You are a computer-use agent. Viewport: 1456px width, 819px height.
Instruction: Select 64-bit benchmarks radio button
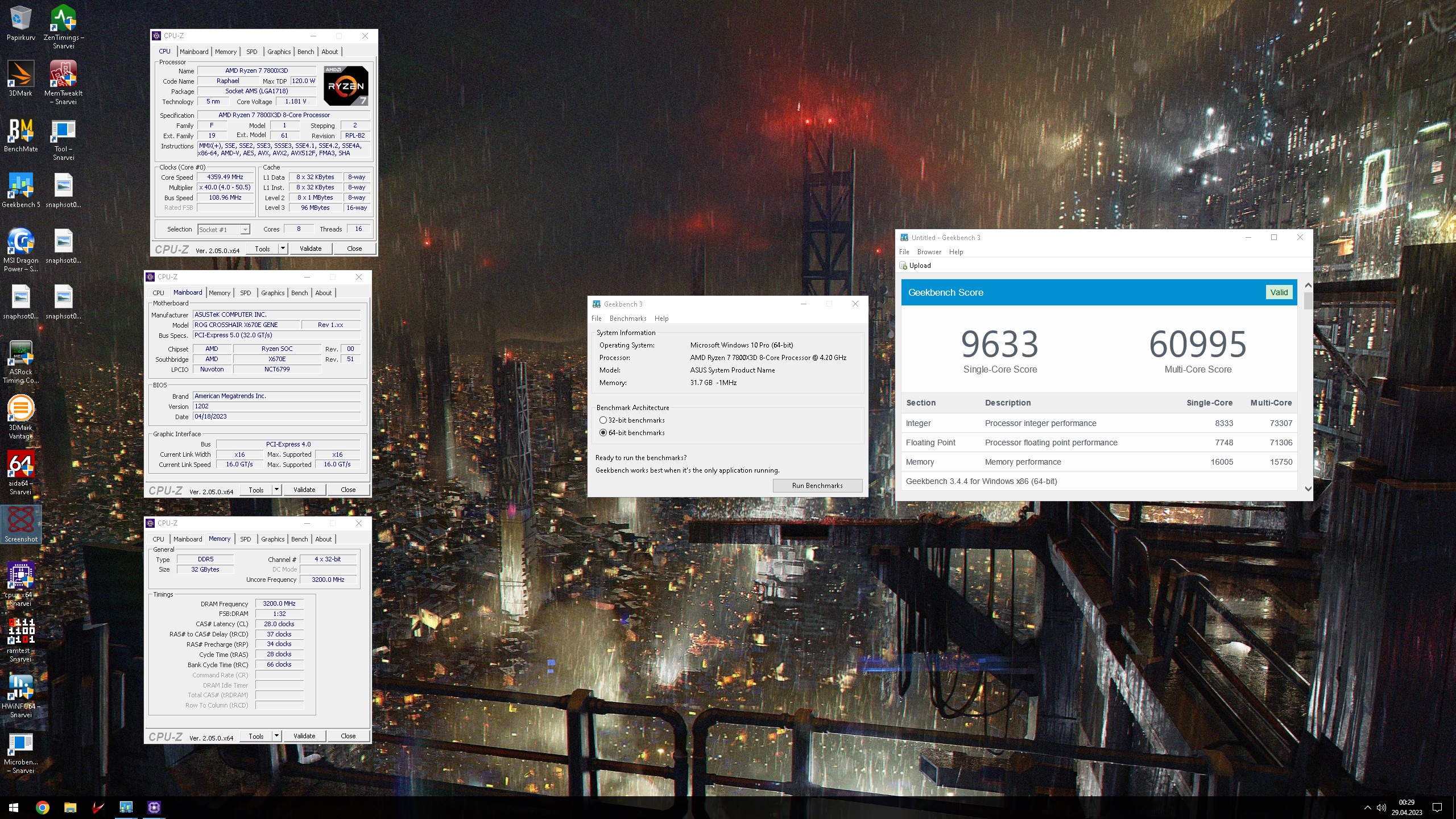603,433
